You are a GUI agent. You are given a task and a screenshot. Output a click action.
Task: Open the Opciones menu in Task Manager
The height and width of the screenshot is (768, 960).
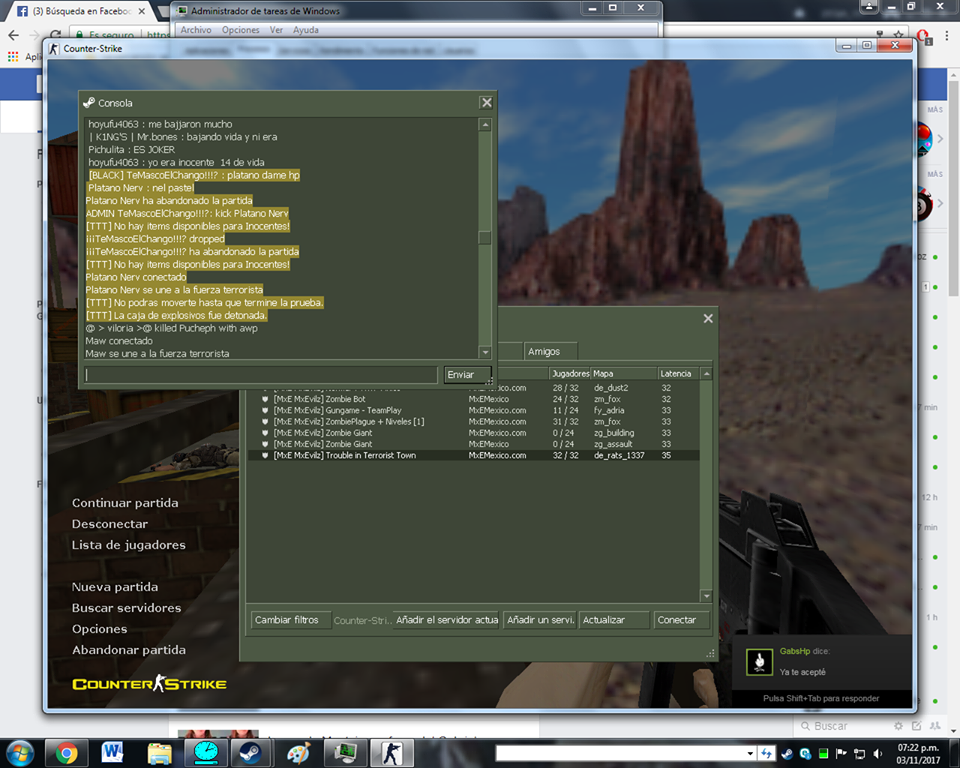tap(241, 30)
